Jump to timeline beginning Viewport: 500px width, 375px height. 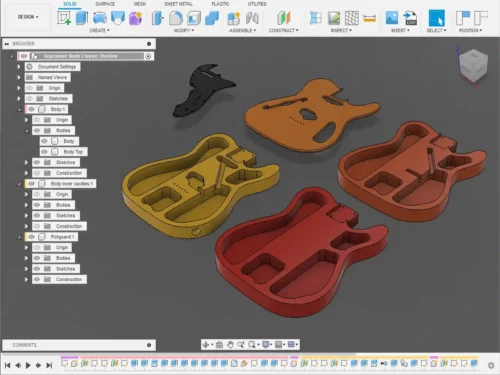pyautogui.click(x=8, y=365)
